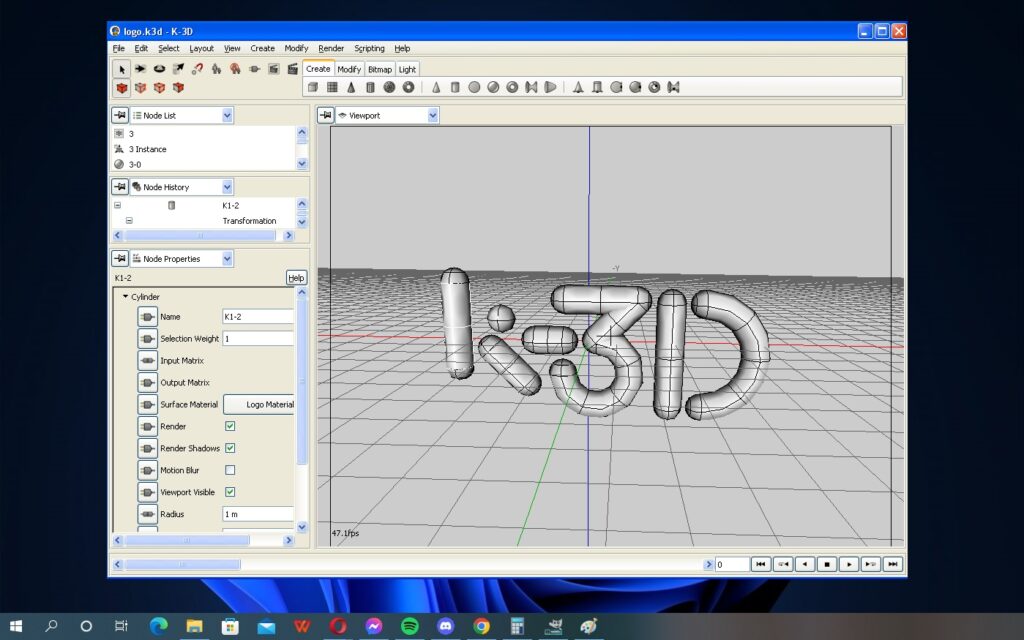
Task: Click the frame number field showing 0
Action: (x=732, y=564)
